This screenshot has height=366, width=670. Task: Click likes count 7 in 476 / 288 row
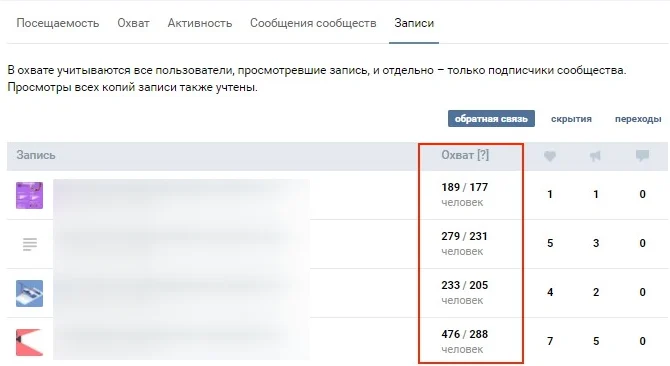click(x=550, y=341)
